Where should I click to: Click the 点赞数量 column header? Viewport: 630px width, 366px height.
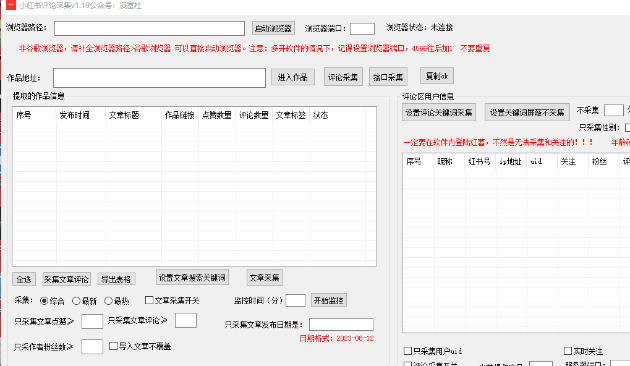coord(217,115)
